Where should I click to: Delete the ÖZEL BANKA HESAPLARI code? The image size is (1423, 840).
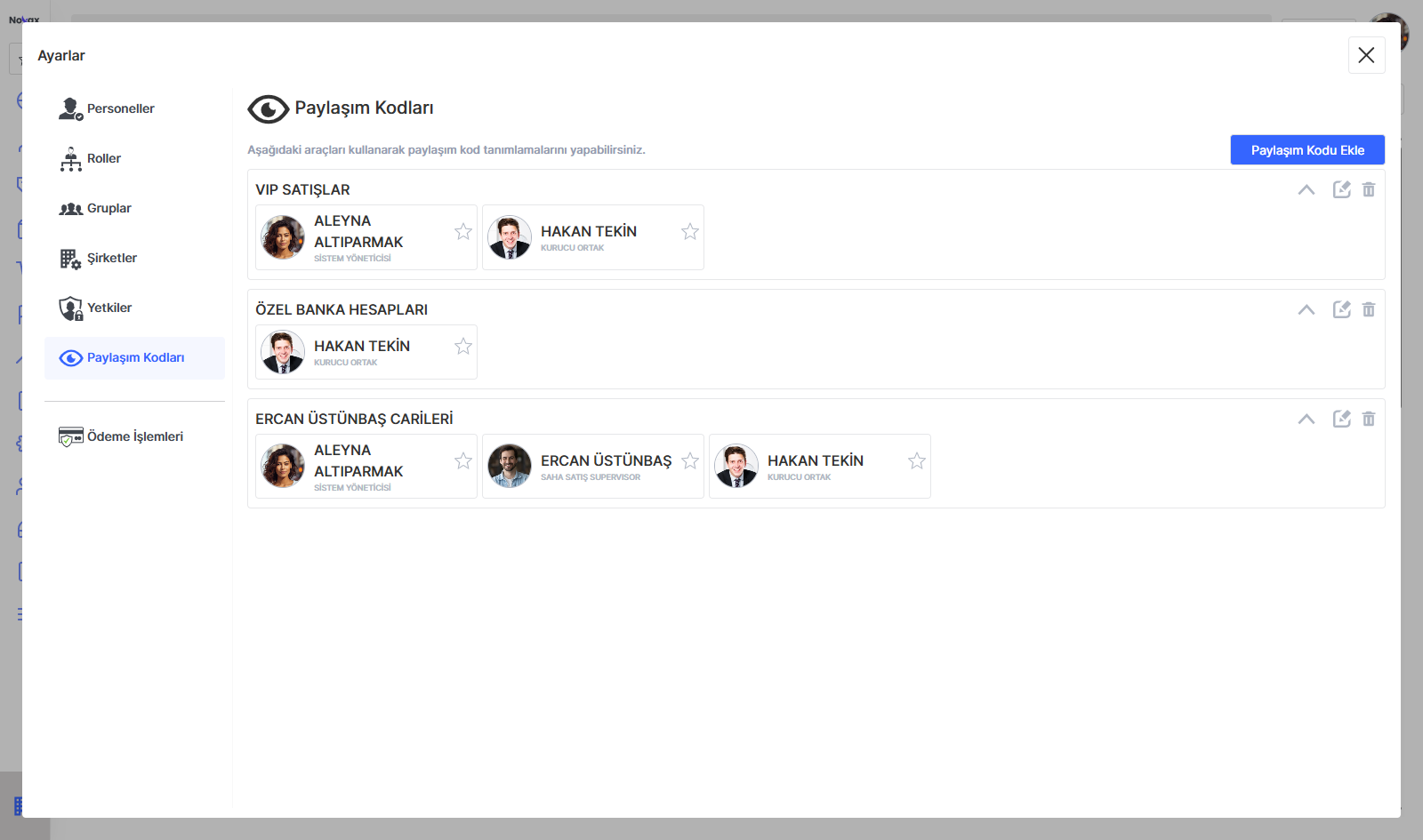[x=1369, y=309]
